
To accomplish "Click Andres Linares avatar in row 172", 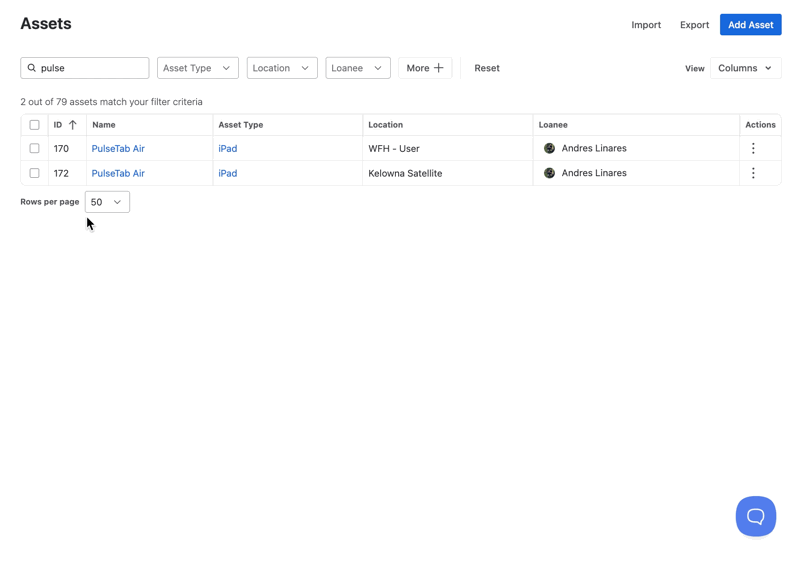I will point(549,173).
